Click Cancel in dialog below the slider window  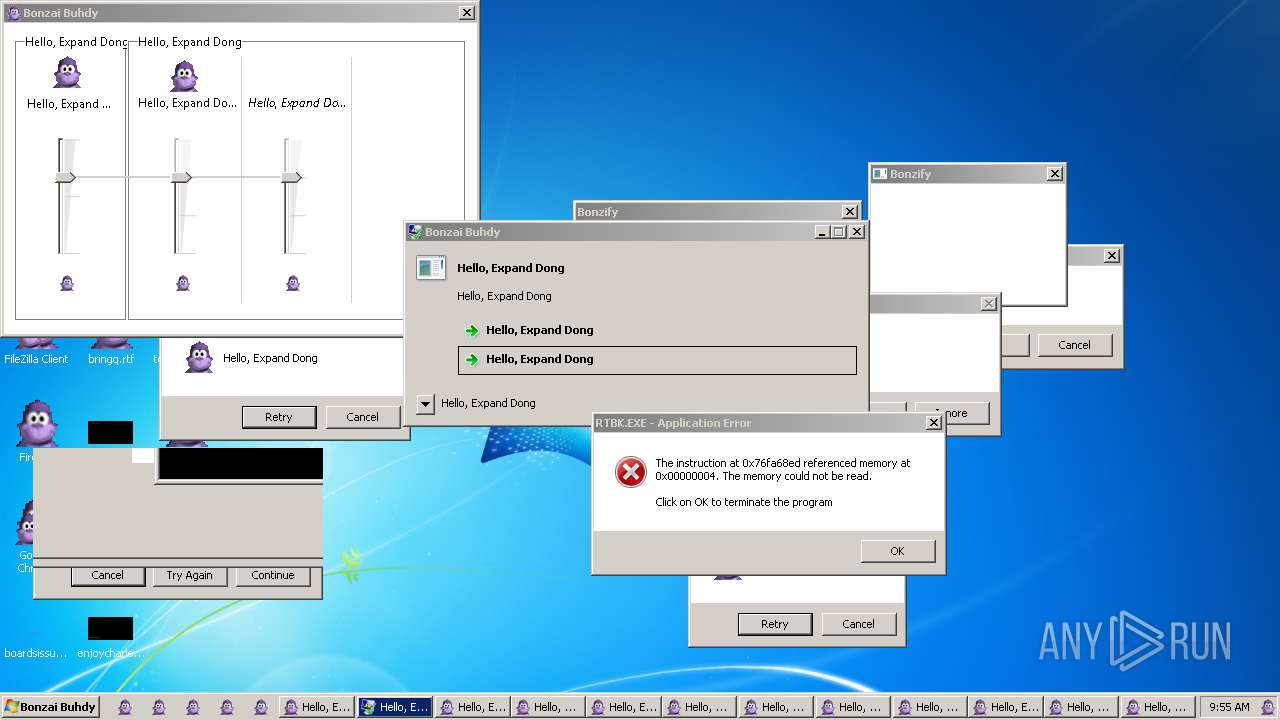pyautogui.click(x=362, y=417)
